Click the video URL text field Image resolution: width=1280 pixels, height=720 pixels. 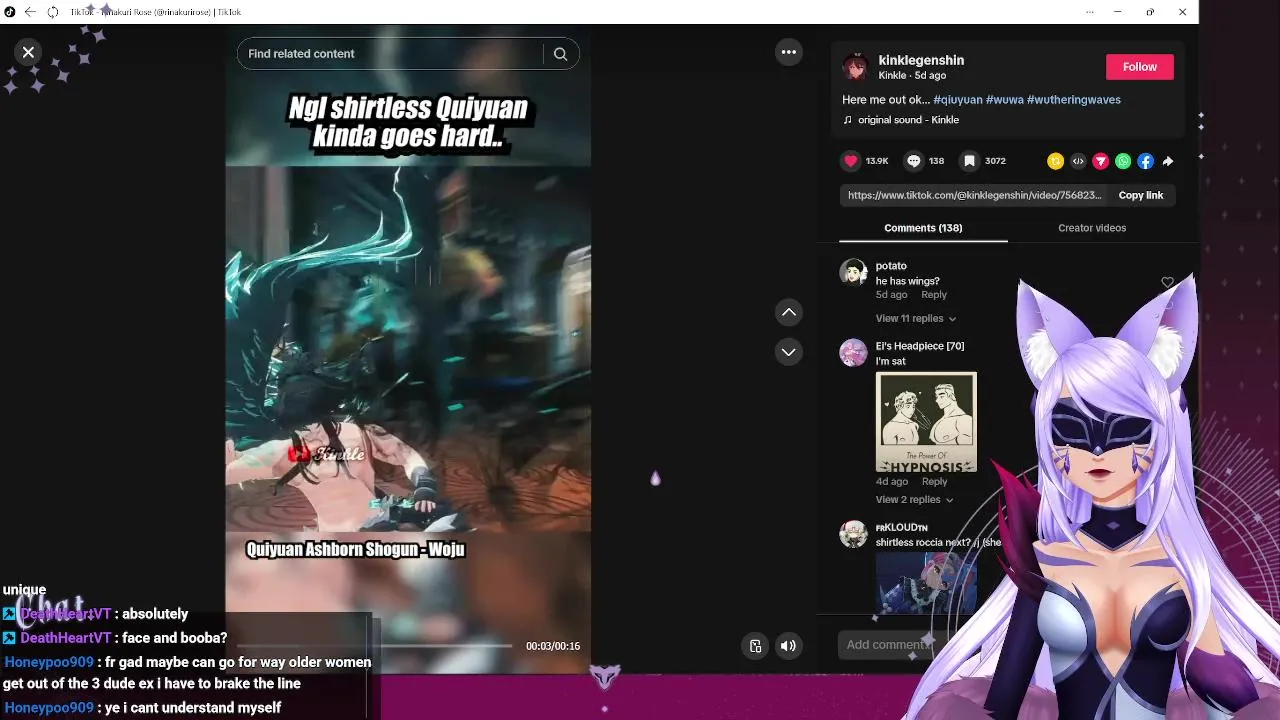pos(975,195)
